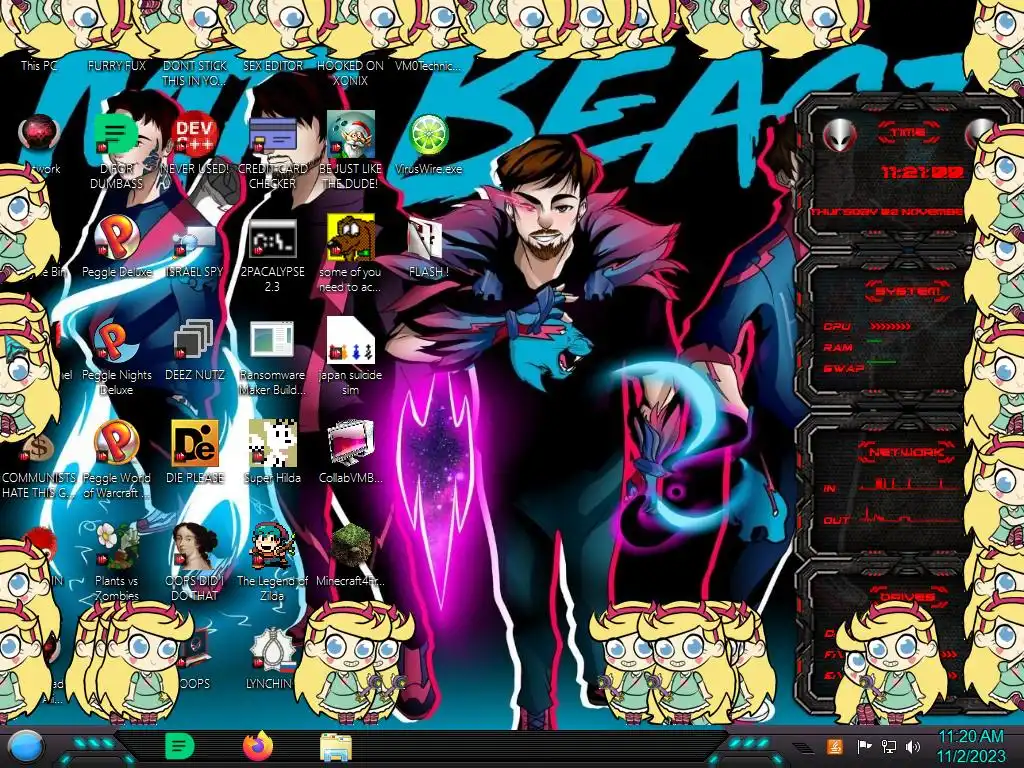
Task: Select the OOPS DID I DO THAT portrait icon
Action: coord(195,546)
